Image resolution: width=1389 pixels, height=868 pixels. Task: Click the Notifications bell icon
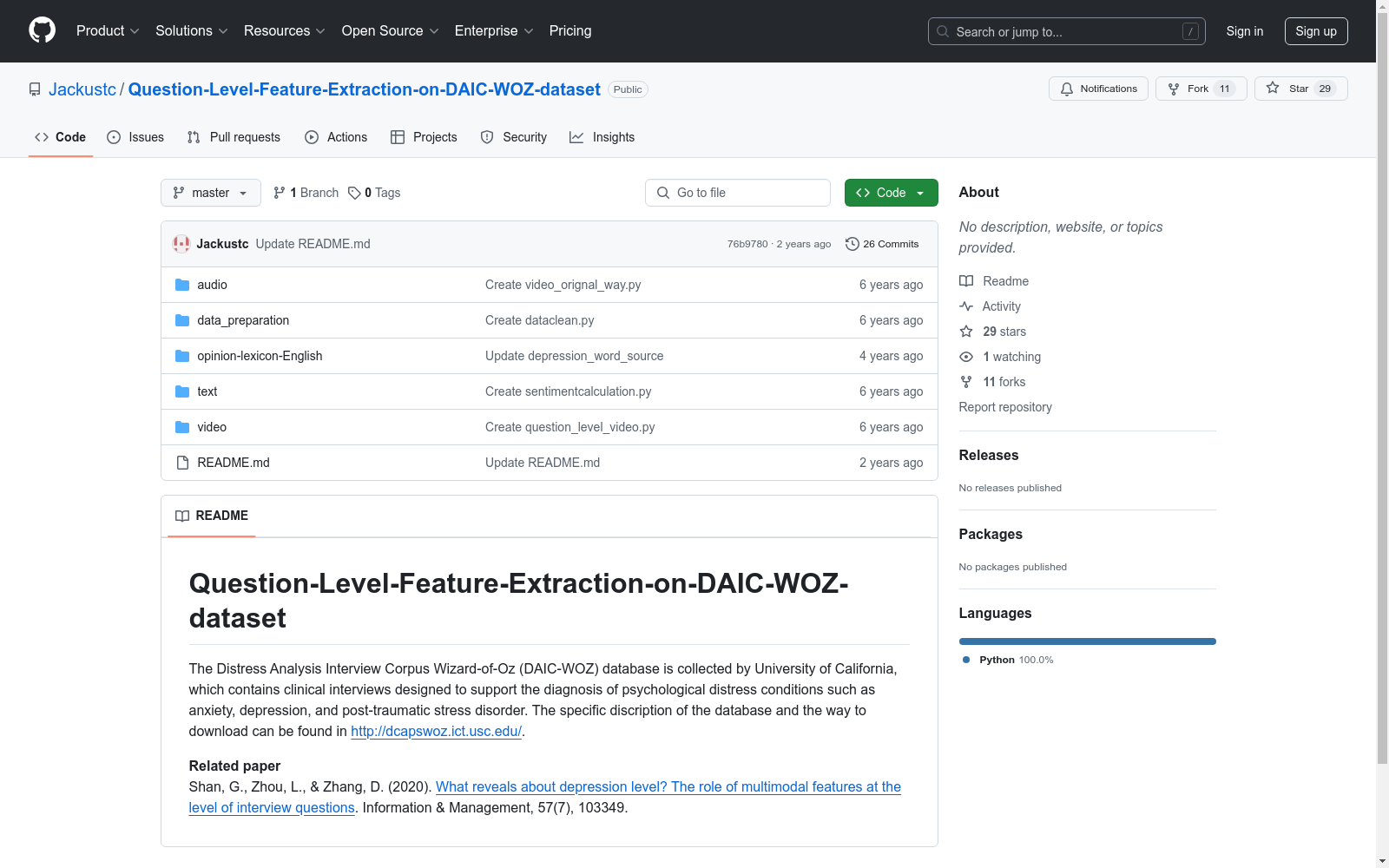(x=1067, y=89)
